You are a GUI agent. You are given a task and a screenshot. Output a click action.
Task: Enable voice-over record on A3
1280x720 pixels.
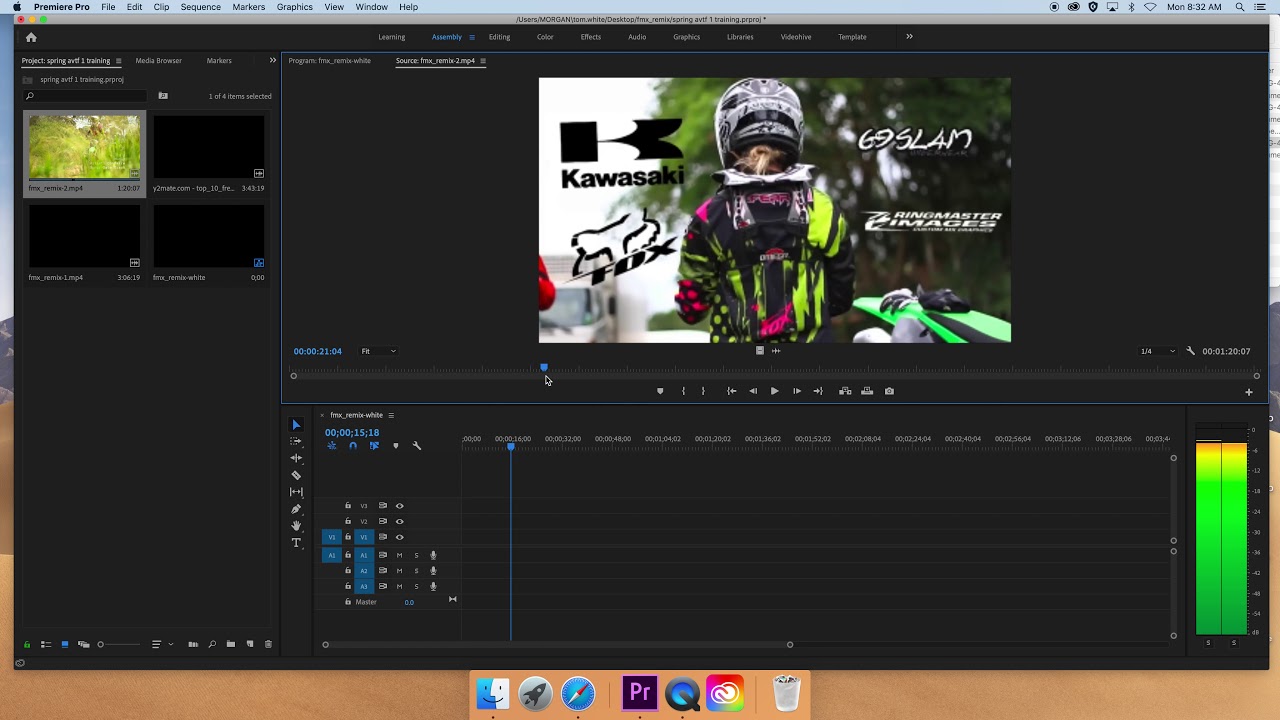[x=433, y=586]
